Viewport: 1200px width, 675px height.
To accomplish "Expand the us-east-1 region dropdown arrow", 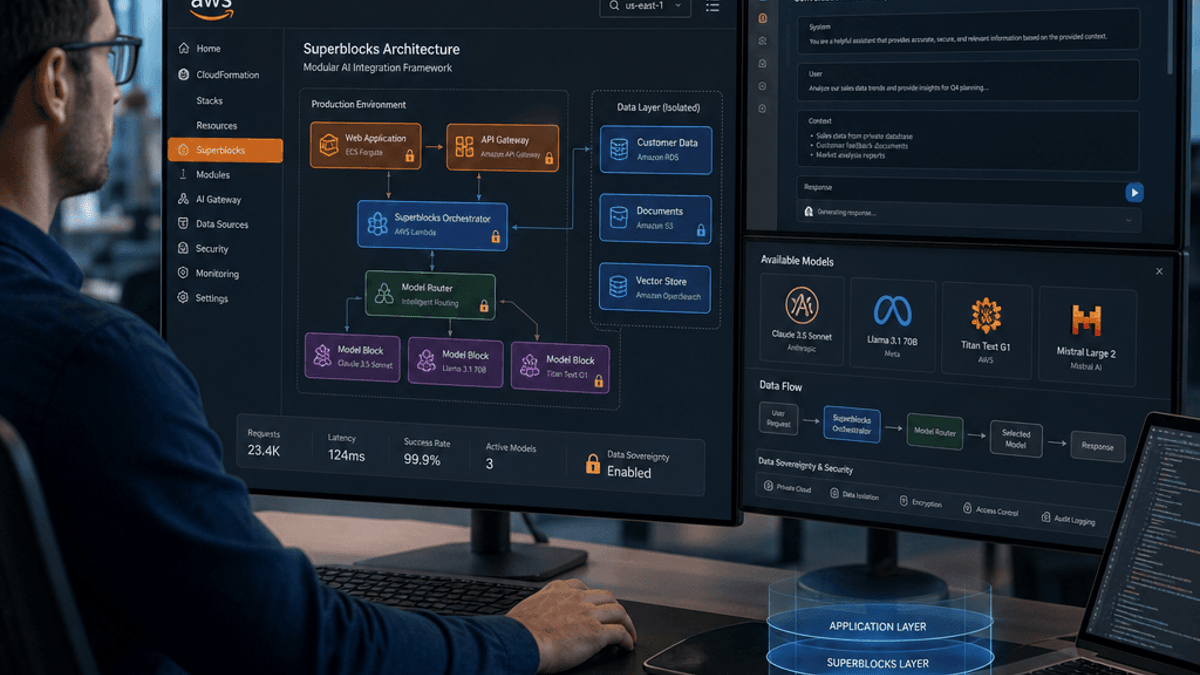I will pyautogui.click(x=678, y=6).
